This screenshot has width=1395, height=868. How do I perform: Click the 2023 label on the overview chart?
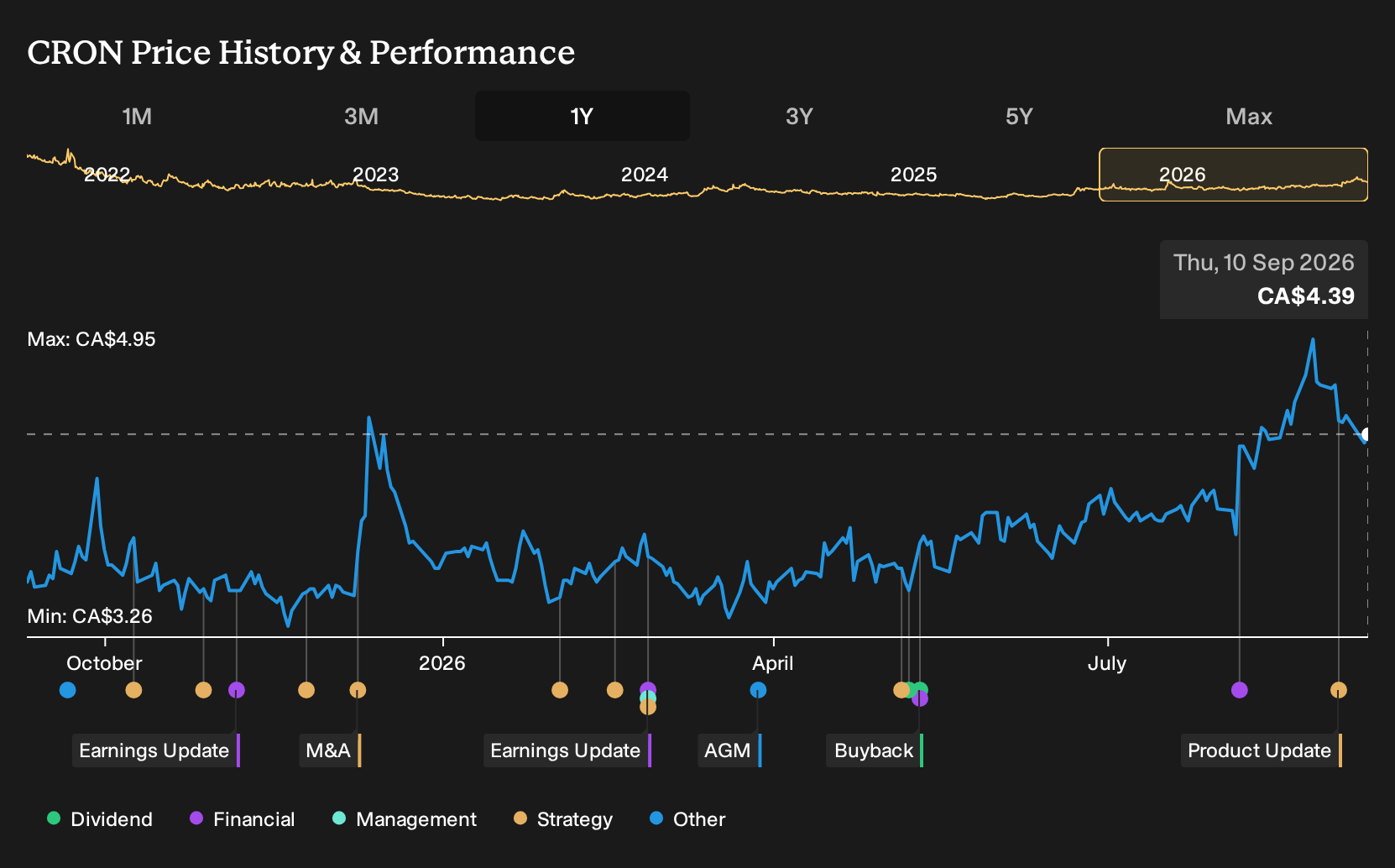pos(375,175)
